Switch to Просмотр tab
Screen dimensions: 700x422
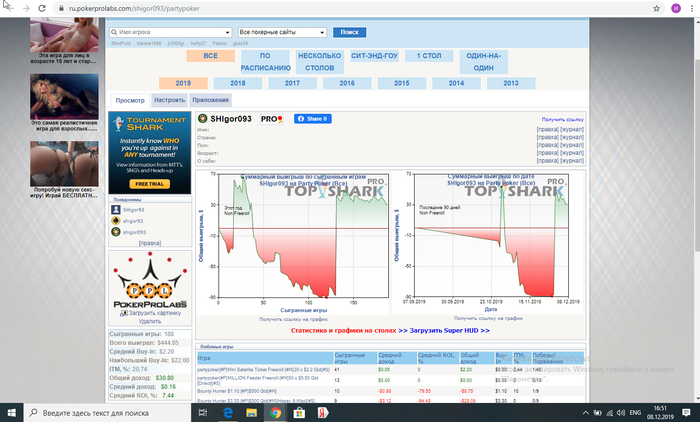pos(130,100)
